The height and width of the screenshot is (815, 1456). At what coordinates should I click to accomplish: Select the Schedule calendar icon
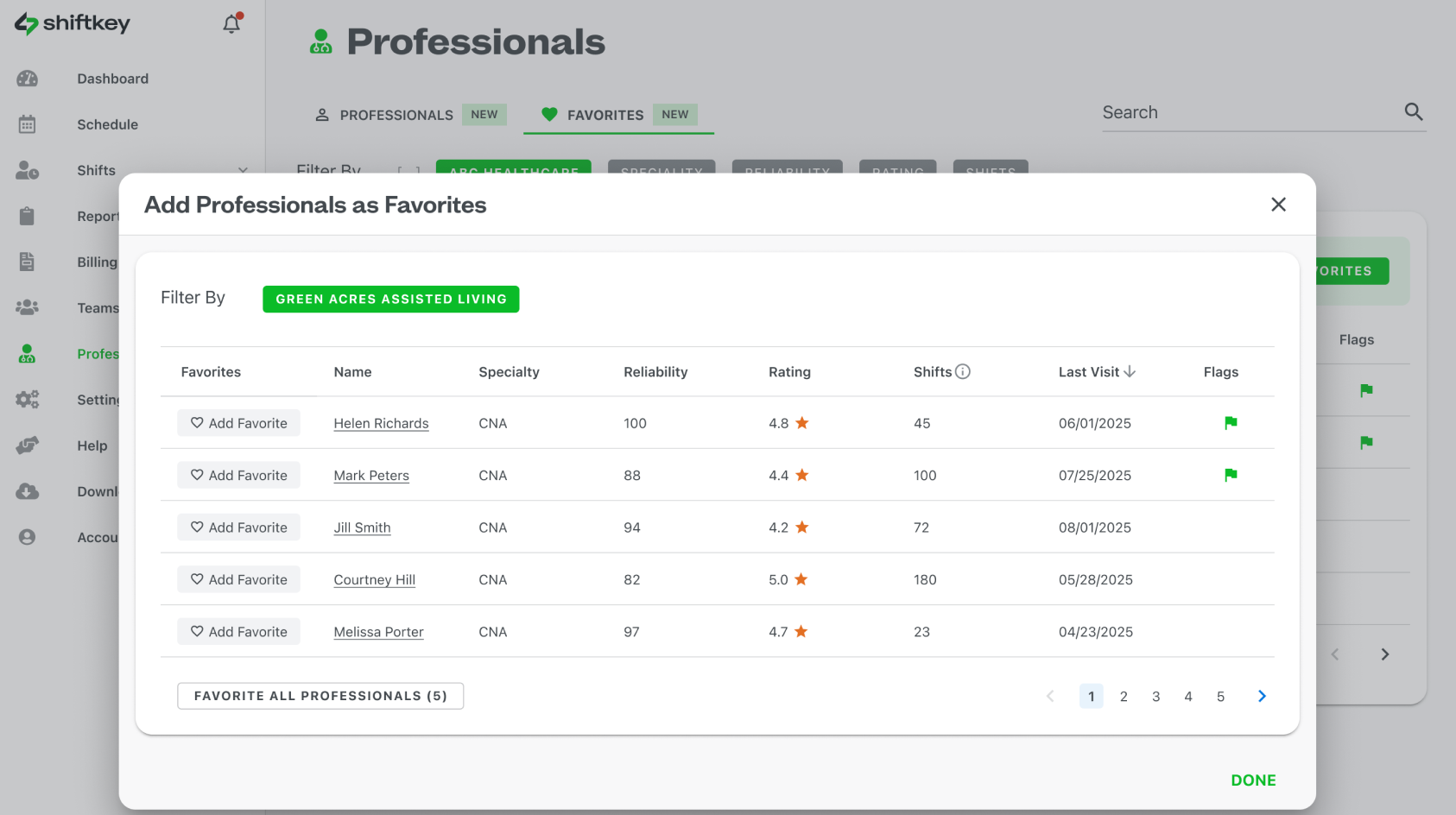pos(28,123)
